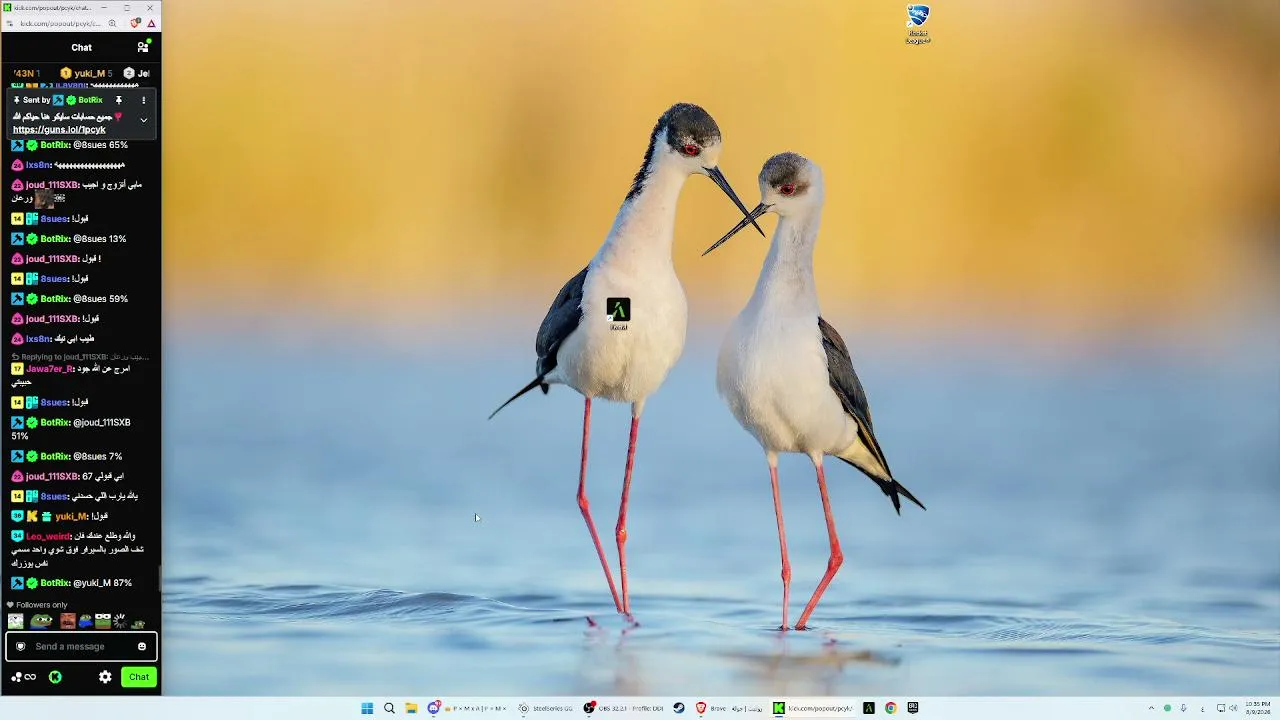This screenshot has width=1280, height=720.
Task: Select BotRix message '@8sues 13%'
Action: (x=68, y=239)
